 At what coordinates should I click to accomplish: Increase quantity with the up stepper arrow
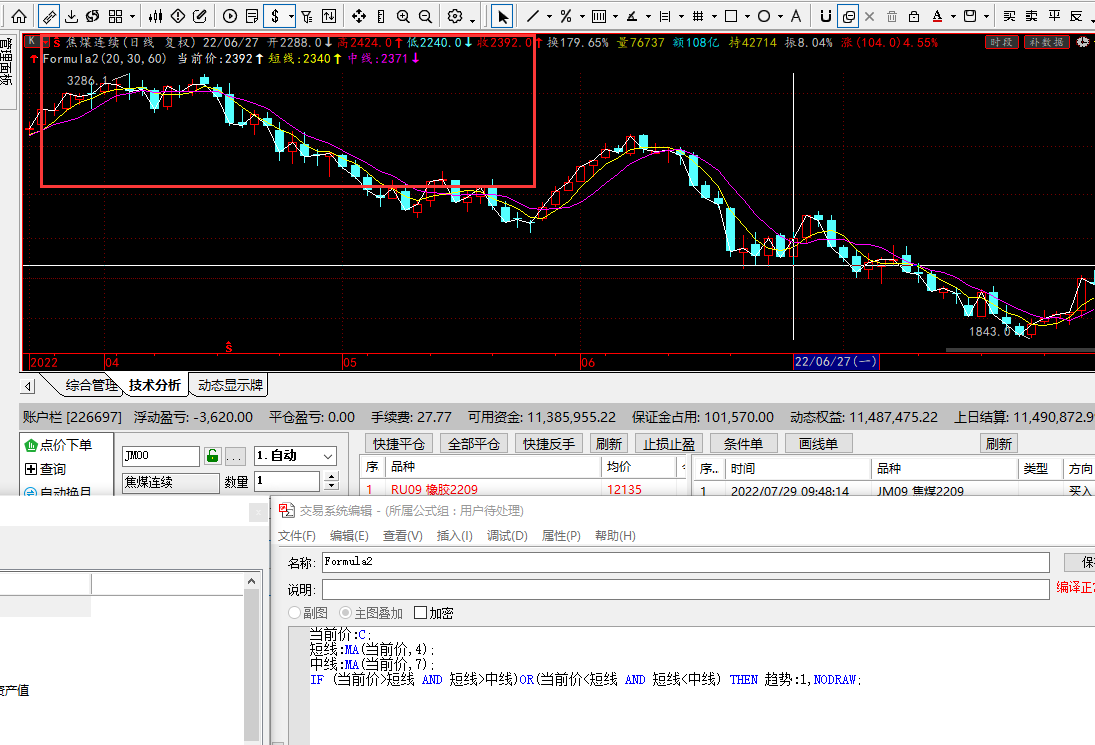[x=332, y=476]
